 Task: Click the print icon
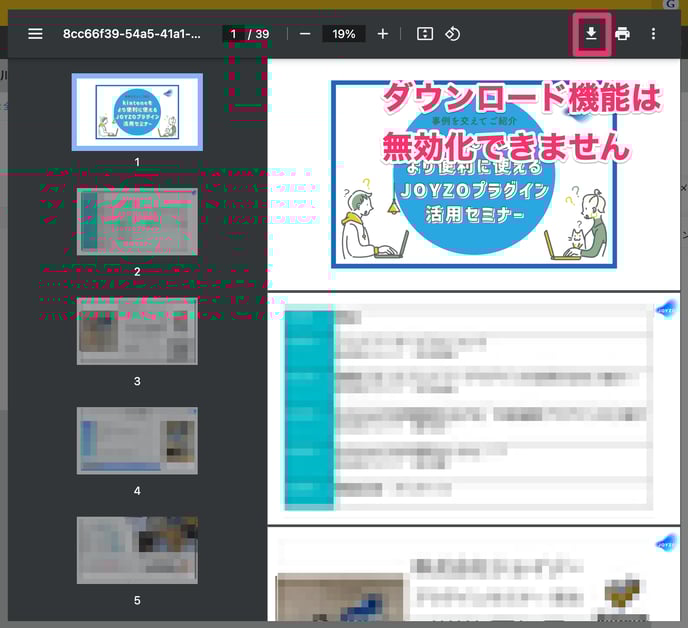click(622, 34)
